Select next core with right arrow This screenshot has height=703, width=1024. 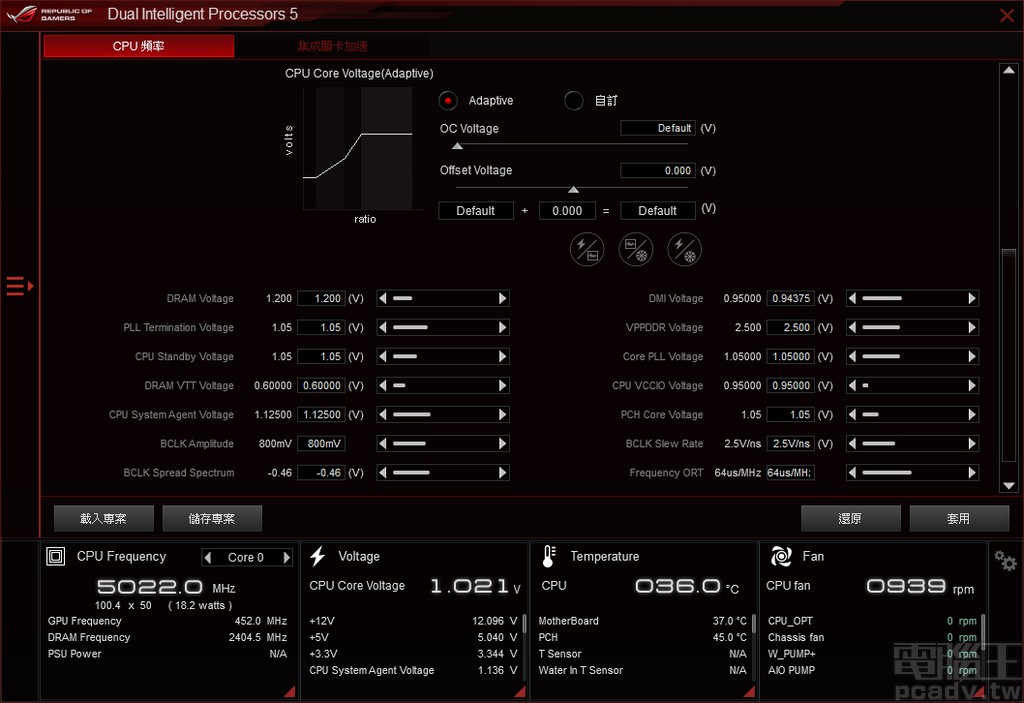286,557
